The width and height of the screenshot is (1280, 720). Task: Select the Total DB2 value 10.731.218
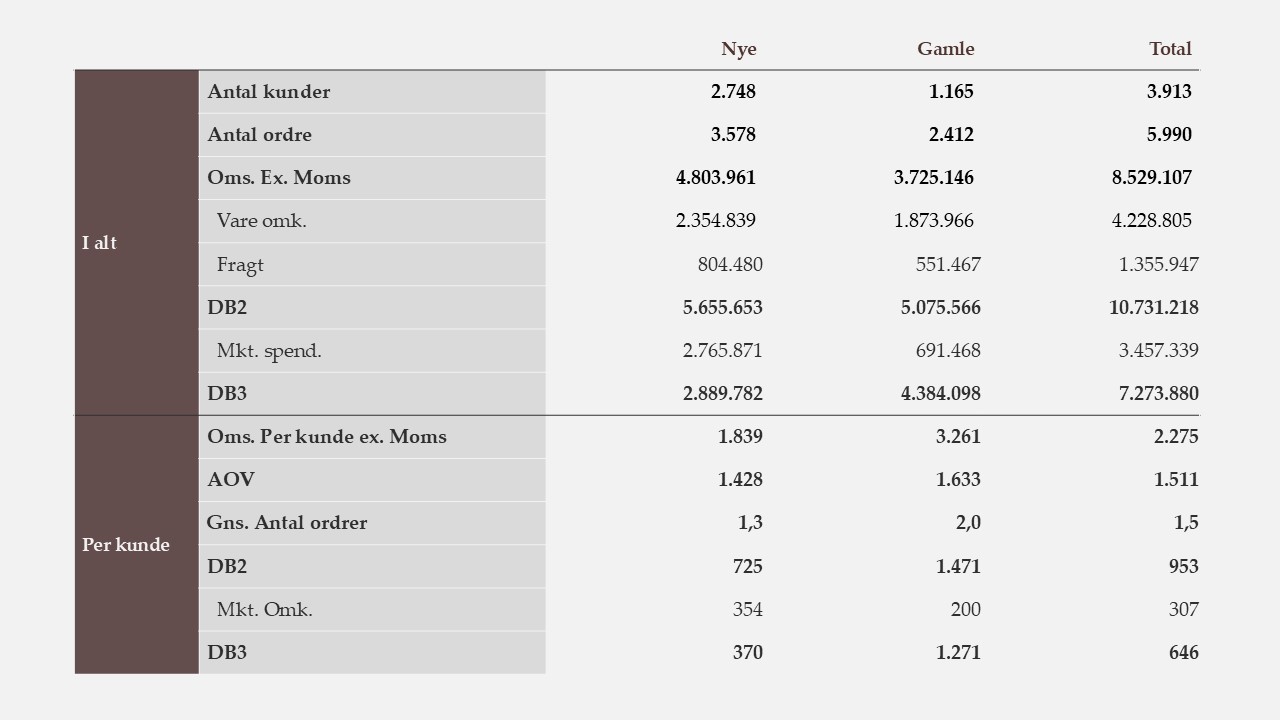[1153, 308]
